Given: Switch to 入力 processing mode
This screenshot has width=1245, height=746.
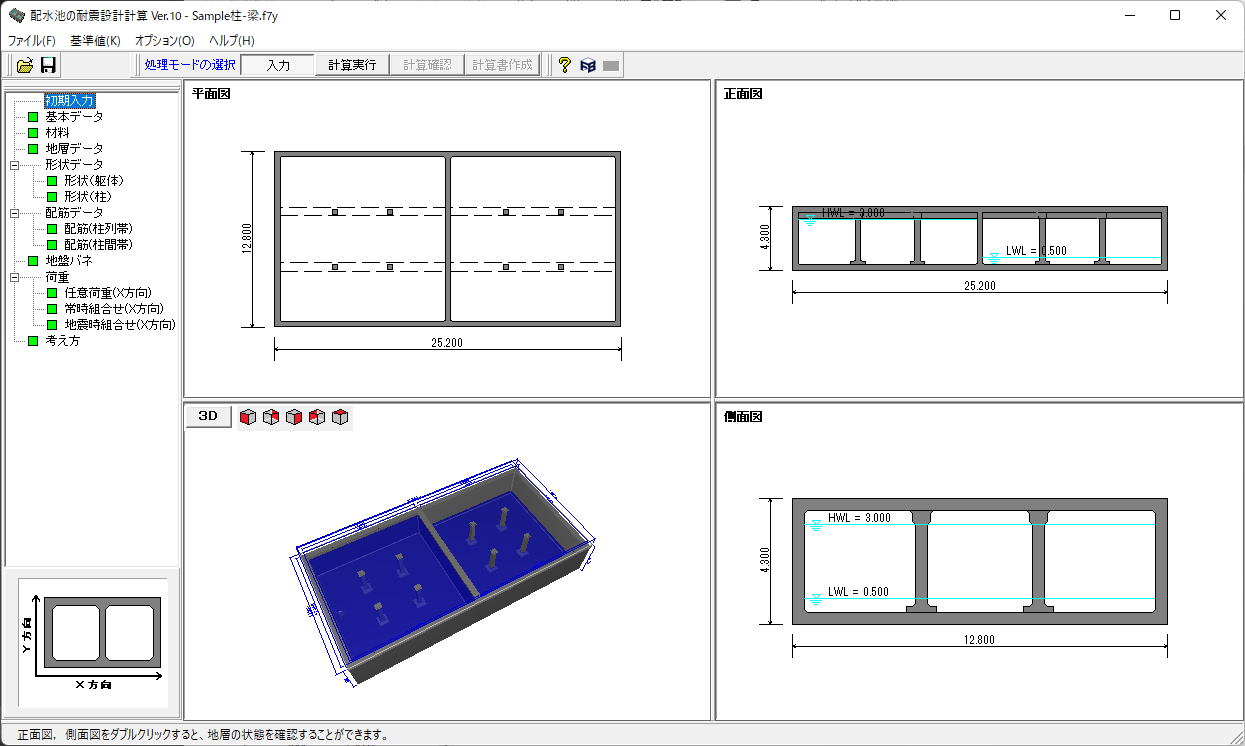Looking at the screenshot, I should tap(278, 65).
